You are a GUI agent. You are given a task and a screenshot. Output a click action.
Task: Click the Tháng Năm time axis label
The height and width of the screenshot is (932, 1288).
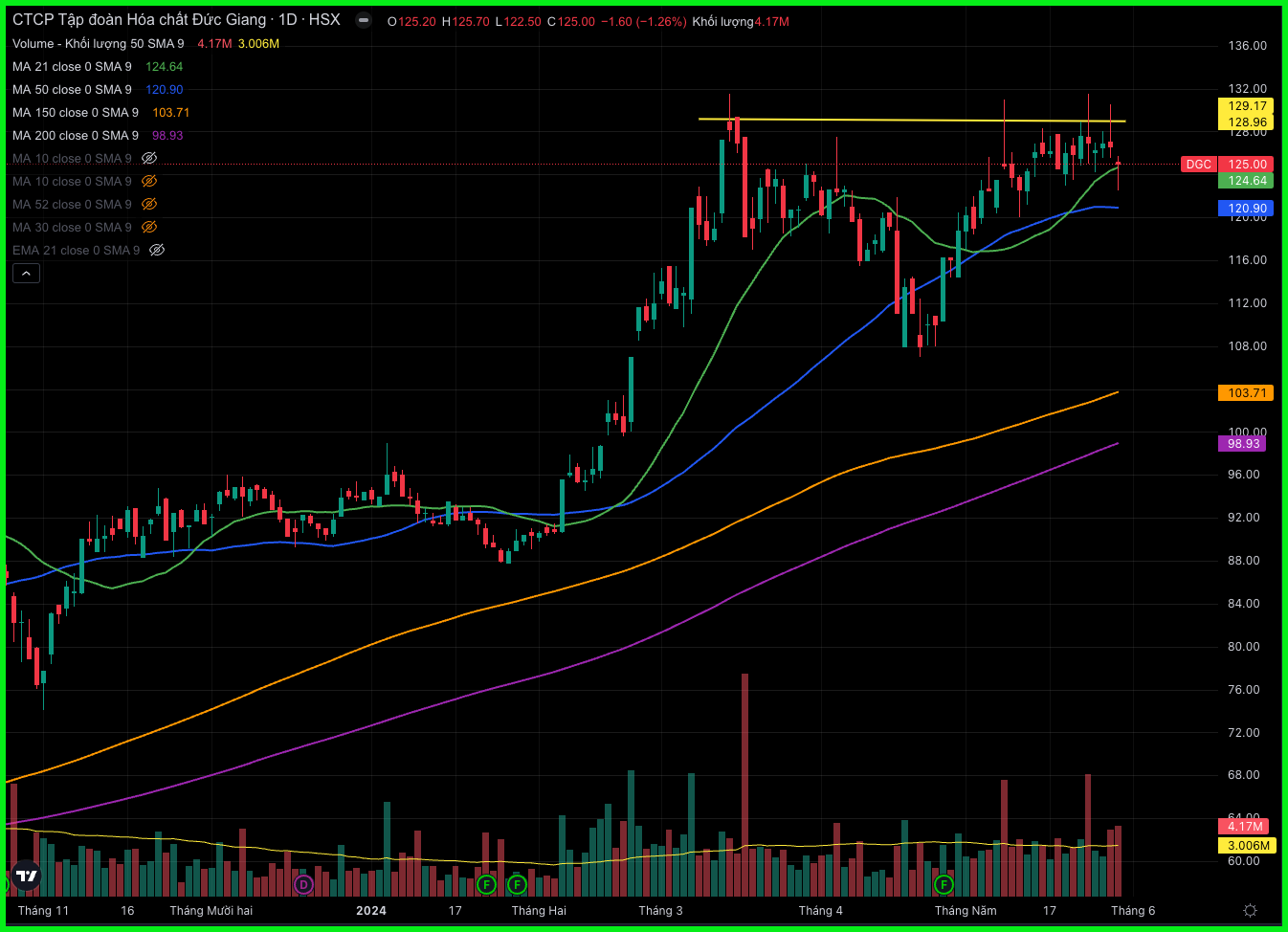966,911
